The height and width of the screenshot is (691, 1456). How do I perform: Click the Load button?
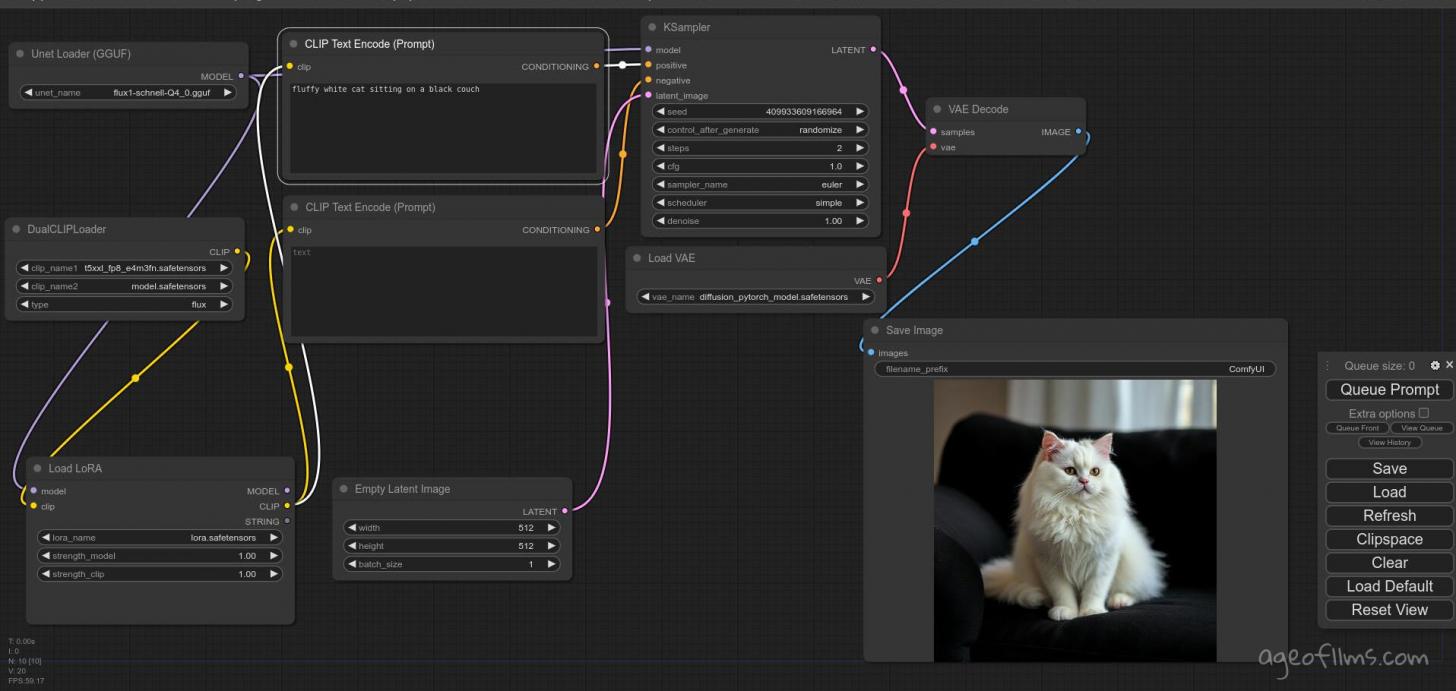(x=1389, y=492)
